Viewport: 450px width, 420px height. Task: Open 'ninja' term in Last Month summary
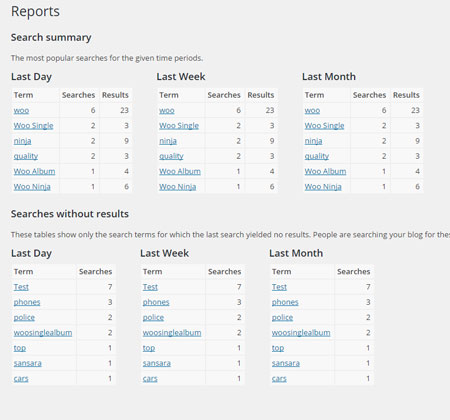313,141
